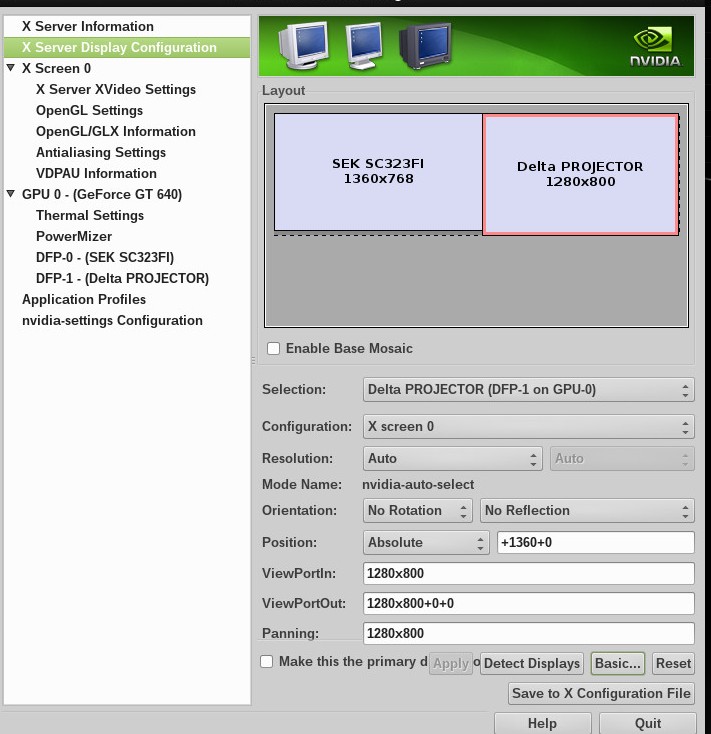711x734 pixels.
Task: Open the No Reflection dropdown
Action: (587, 510)
